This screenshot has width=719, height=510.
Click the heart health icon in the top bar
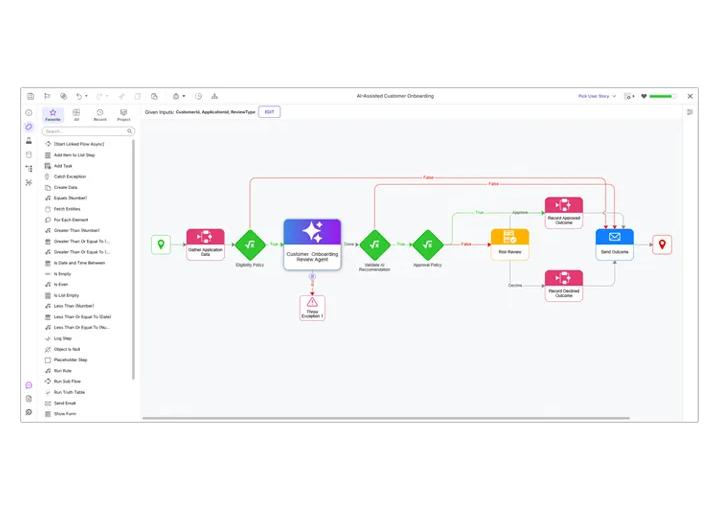pos(644,96)
